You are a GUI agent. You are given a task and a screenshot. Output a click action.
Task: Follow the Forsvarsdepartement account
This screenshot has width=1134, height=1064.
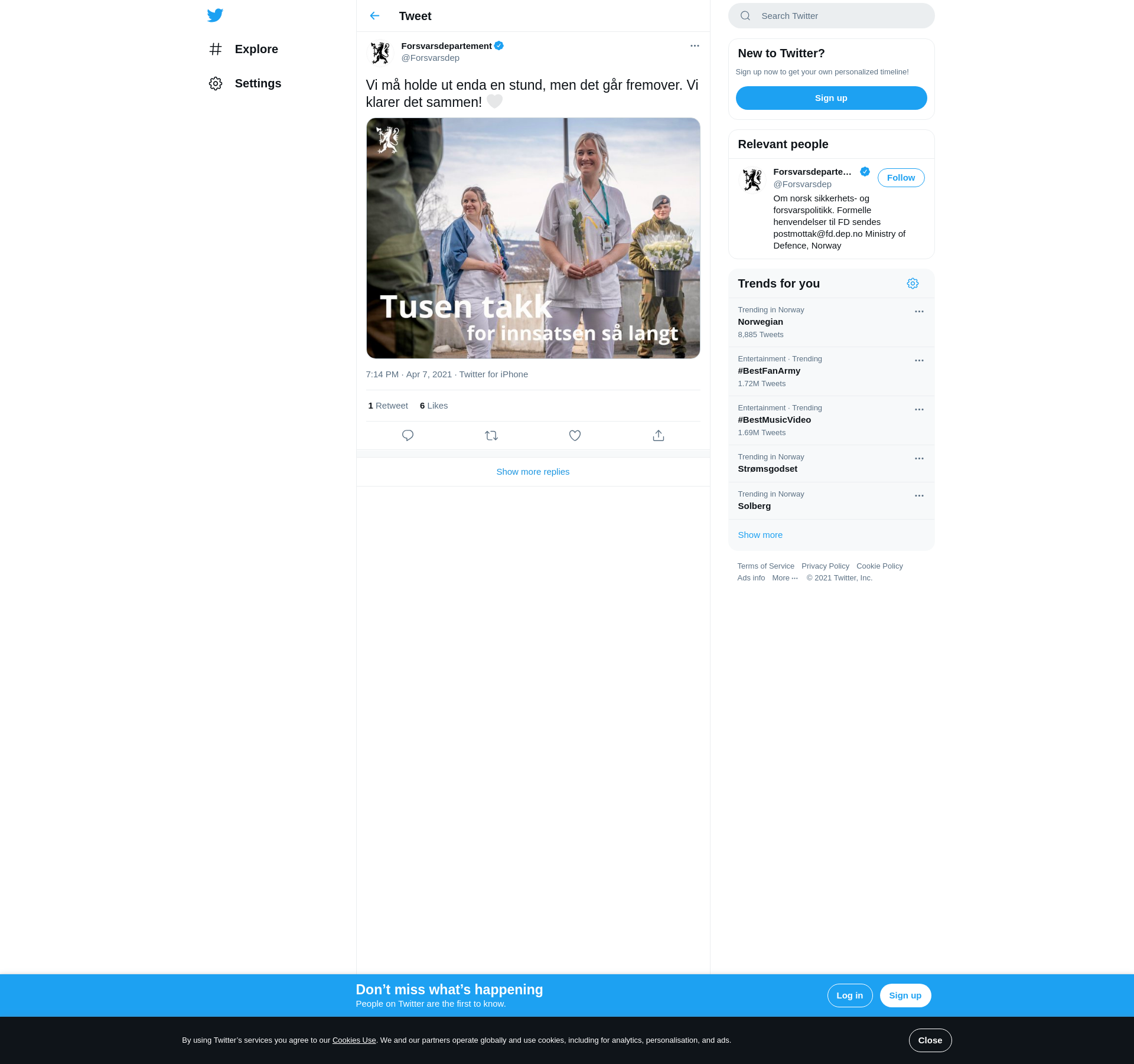pos(901,178)
